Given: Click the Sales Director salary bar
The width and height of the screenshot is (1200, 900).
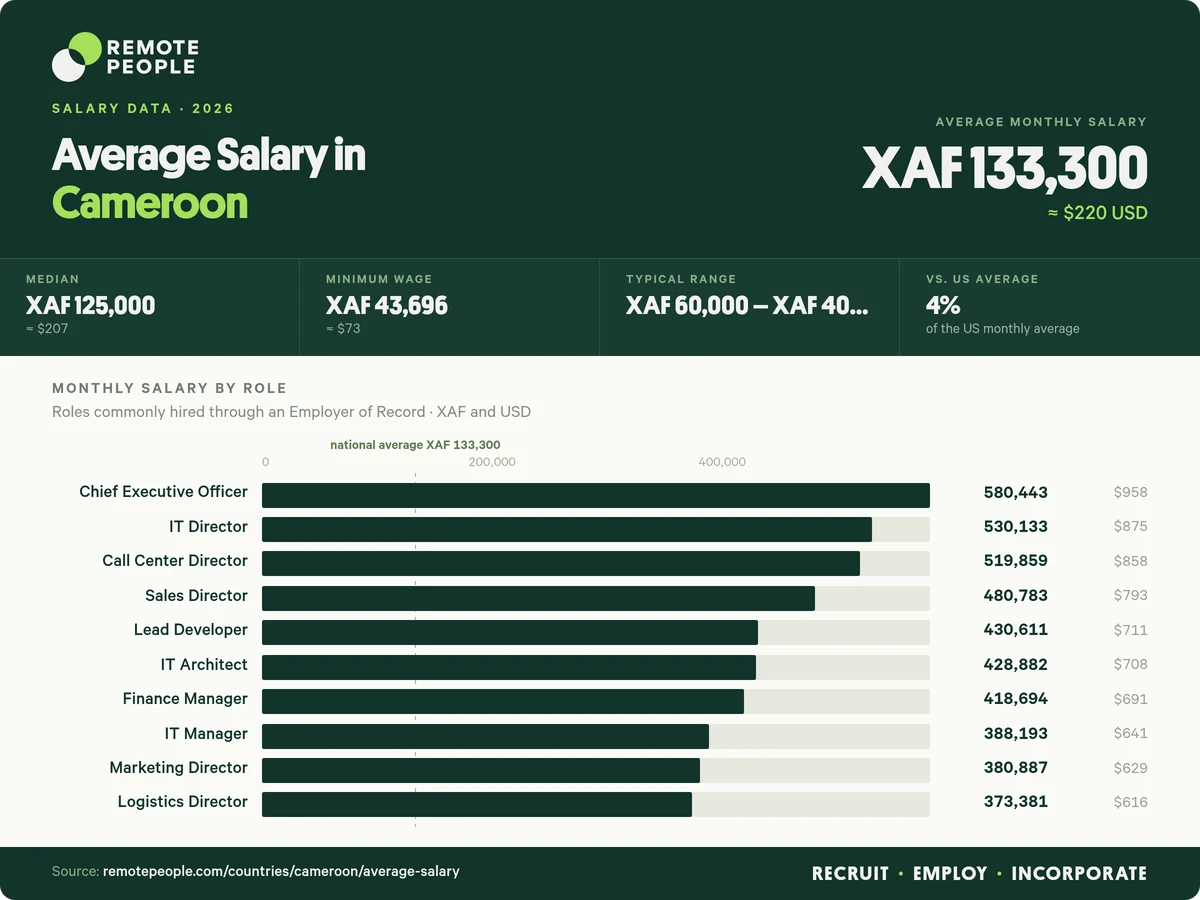Looking at the screenshot, I should (x=538, y=598).
